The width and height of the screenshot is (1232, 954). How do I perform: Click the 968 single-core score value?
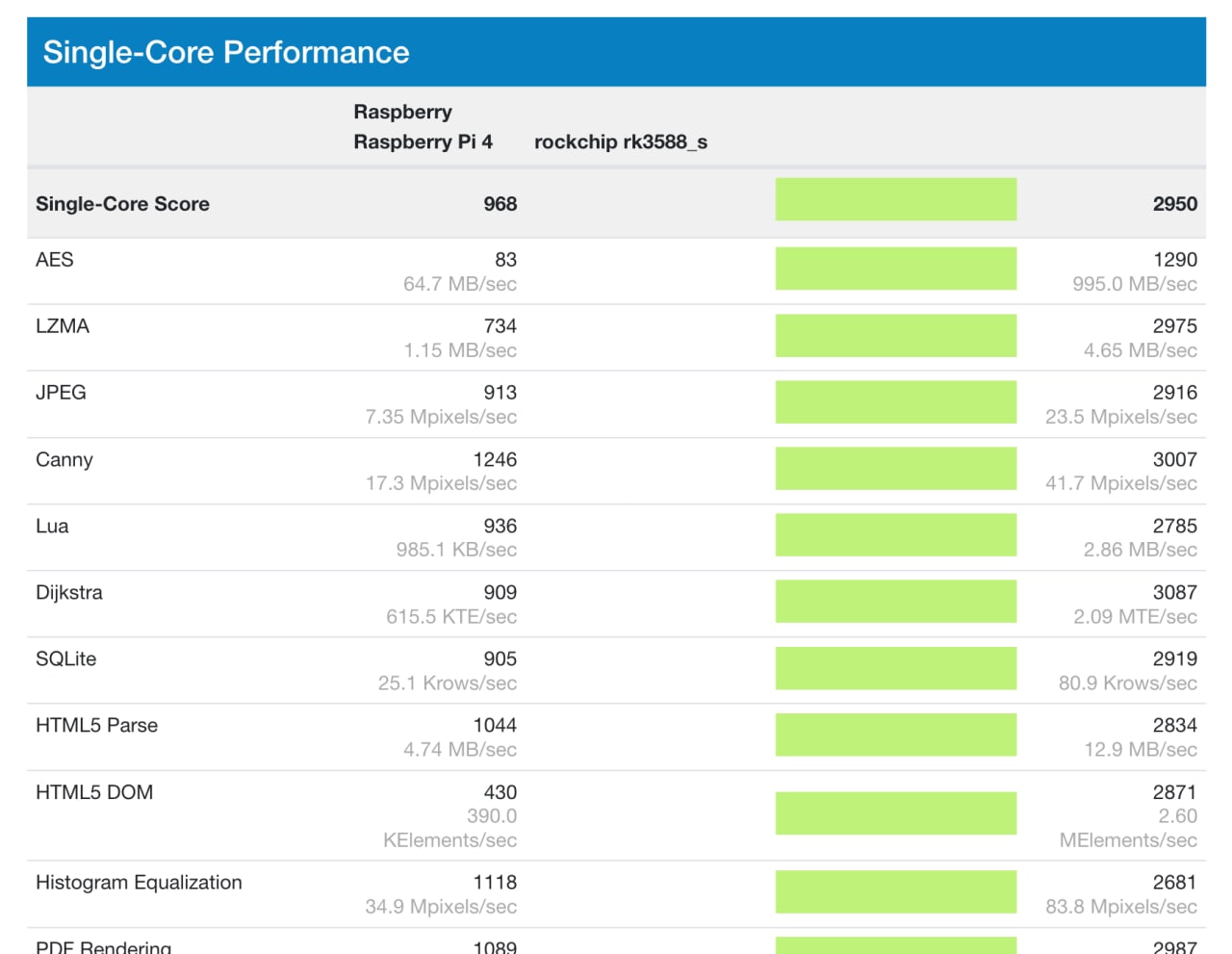tap(500, 204)
